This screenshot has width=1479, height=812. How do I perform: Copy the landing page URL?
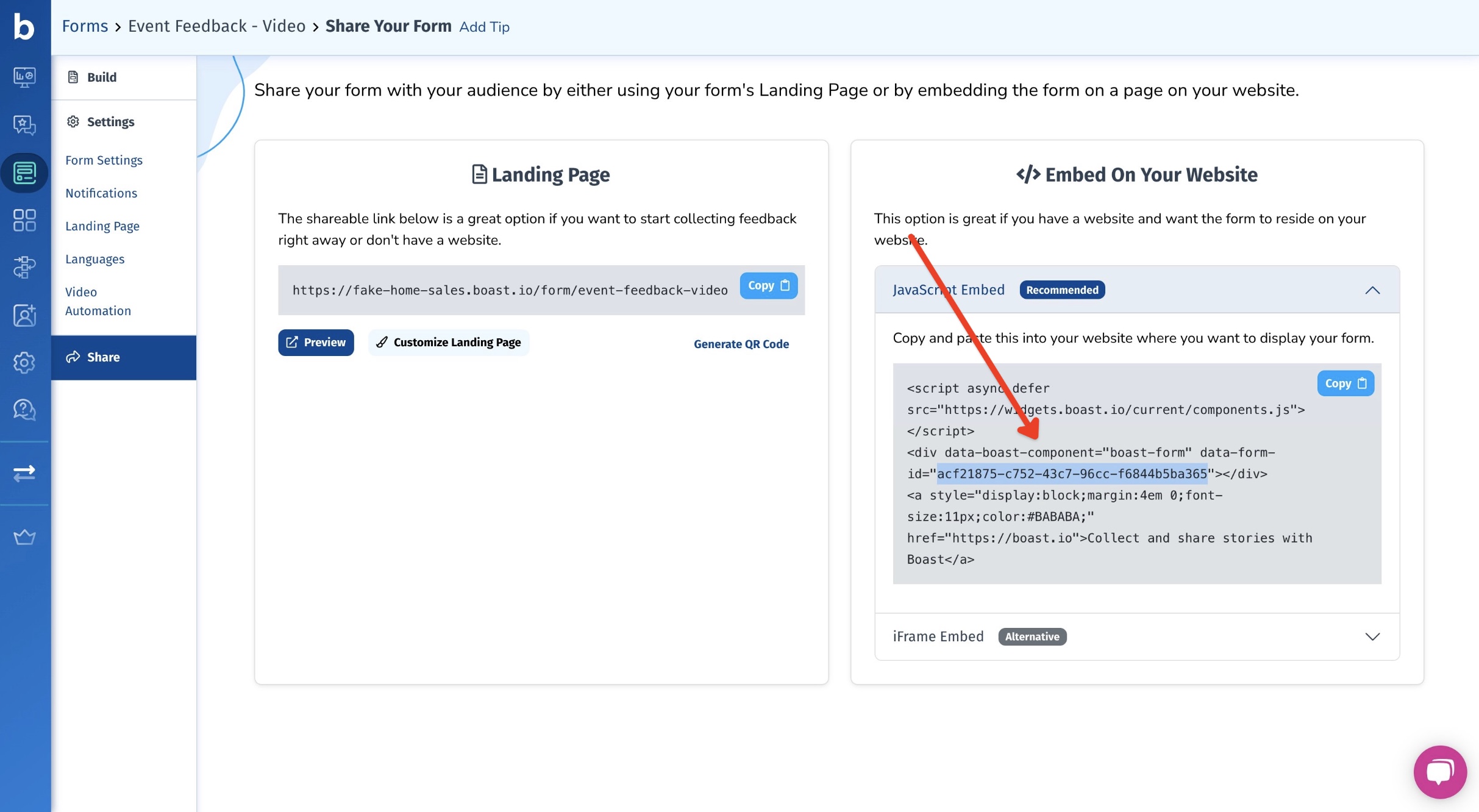coord(768,285)
